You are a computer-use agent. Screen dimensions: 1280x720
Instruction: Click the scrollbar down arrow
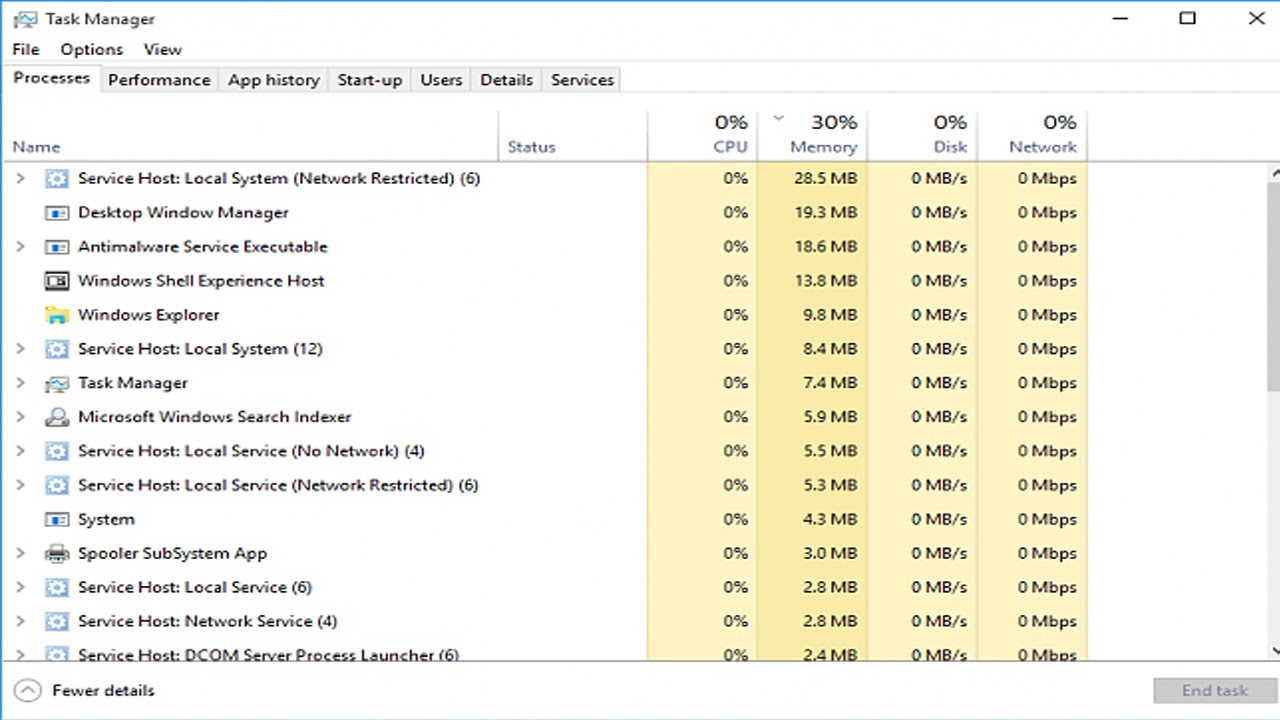pyautogui.click(x=1273, y=650)
